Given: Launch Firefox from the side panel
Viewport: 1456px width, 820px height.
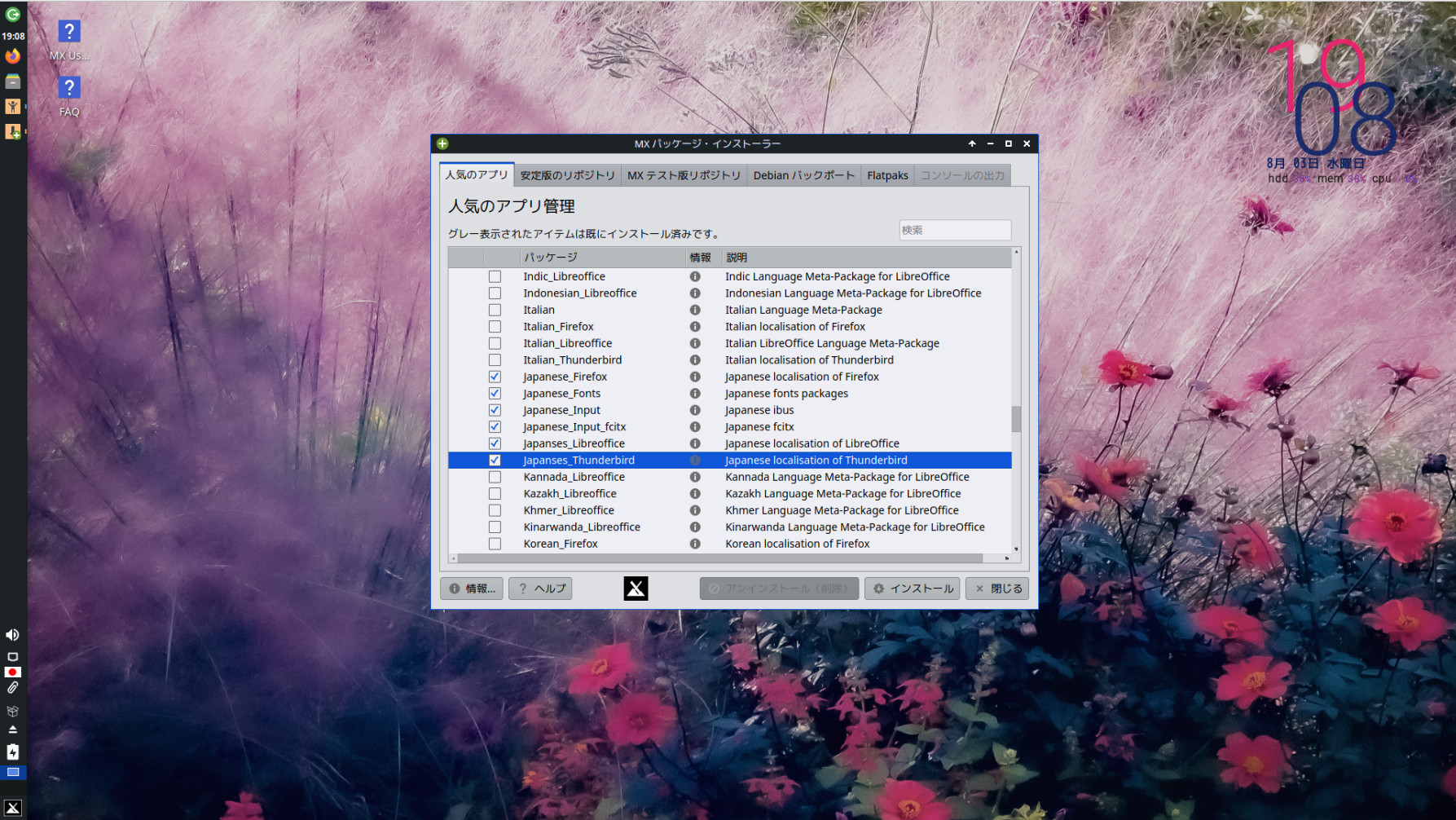Looking at the screenshot, I should [13, 56].
